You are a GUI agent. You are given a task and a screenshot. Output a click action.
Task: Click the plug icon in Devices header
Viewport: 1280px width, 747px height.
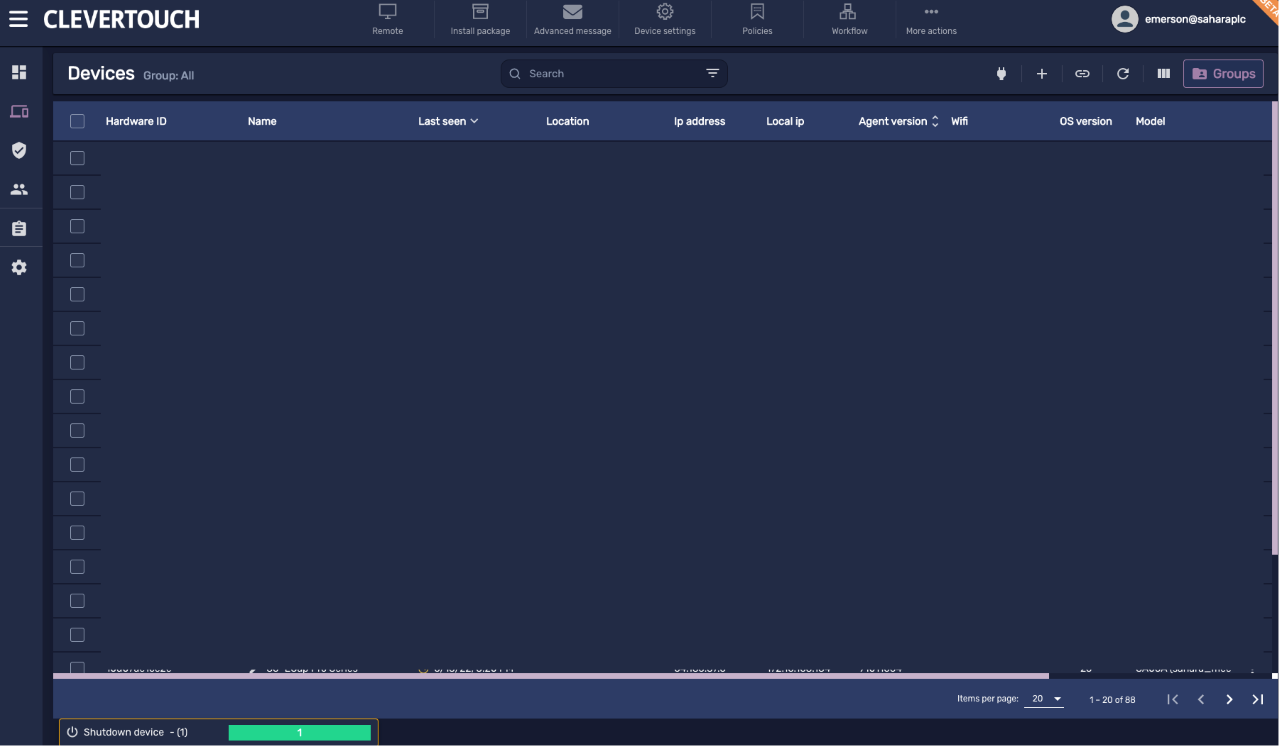click(1001, 73)
